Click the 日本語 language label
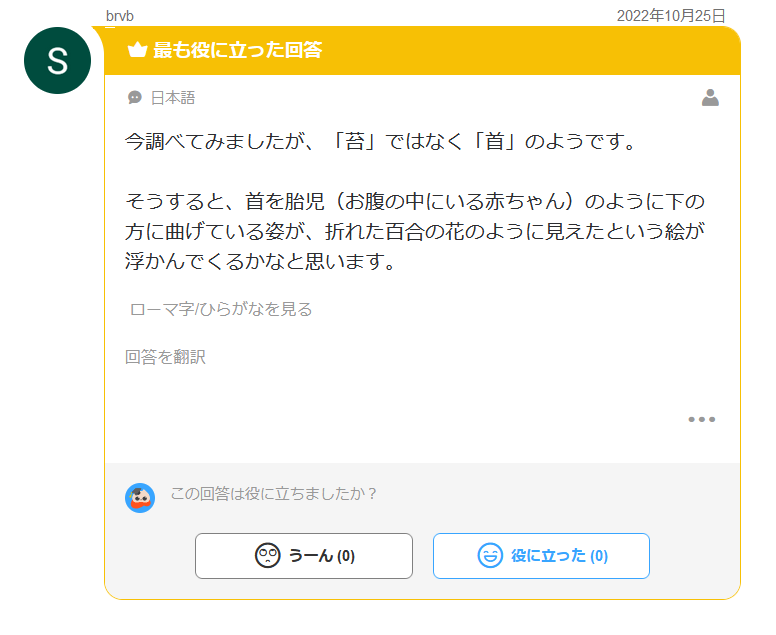Viewport: 776px width, 635px height. pos(173,98)
